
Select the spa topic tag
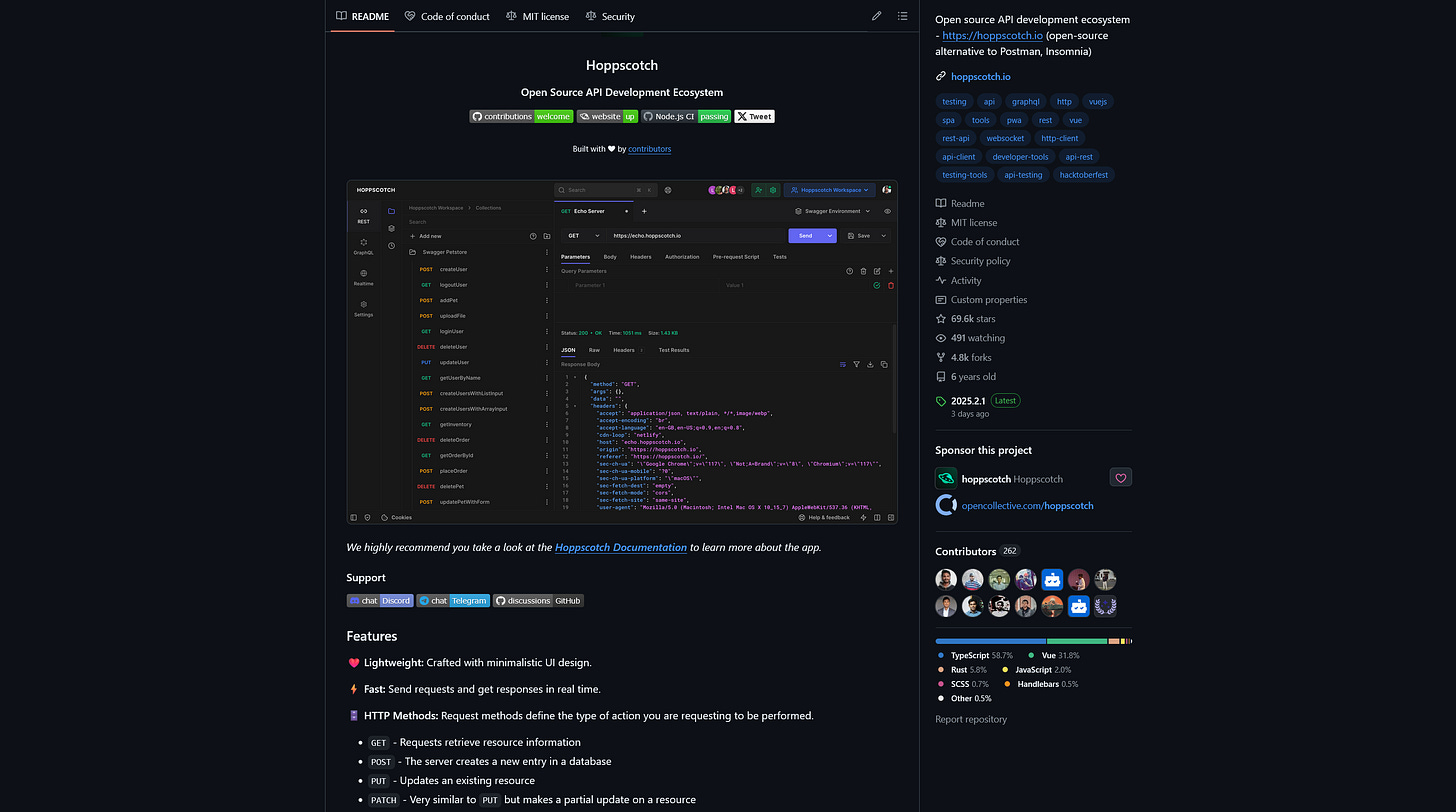pyautogui.click(x=949, y=120)
